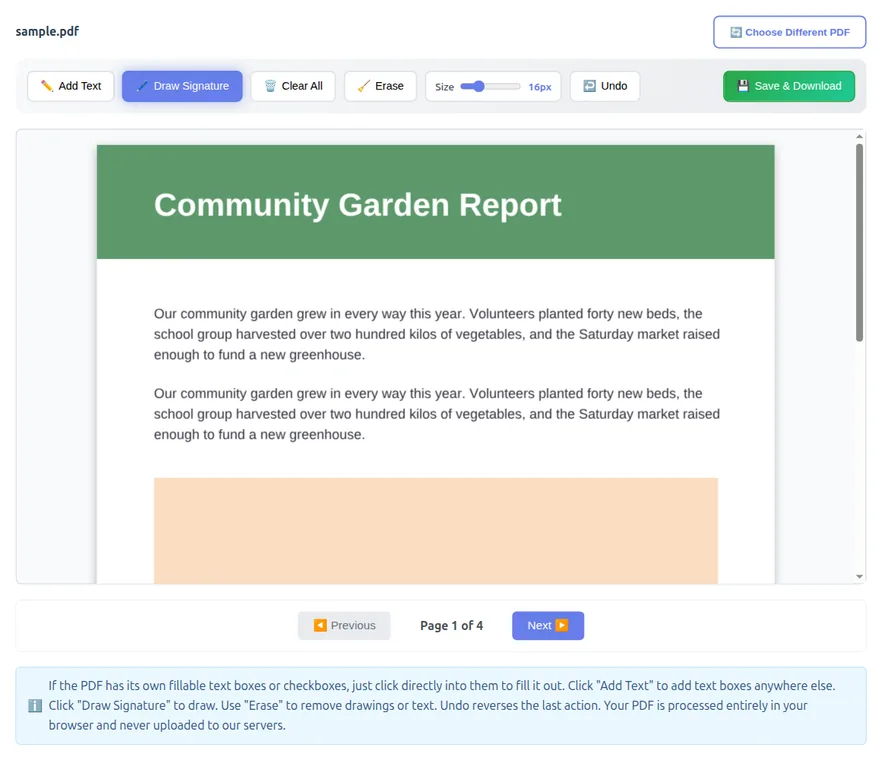The width and height of the screenshot is (882, 760).
Task: Click the PDF viewer vertical scrollbar thumb
Action: click(x=859, y=242)
